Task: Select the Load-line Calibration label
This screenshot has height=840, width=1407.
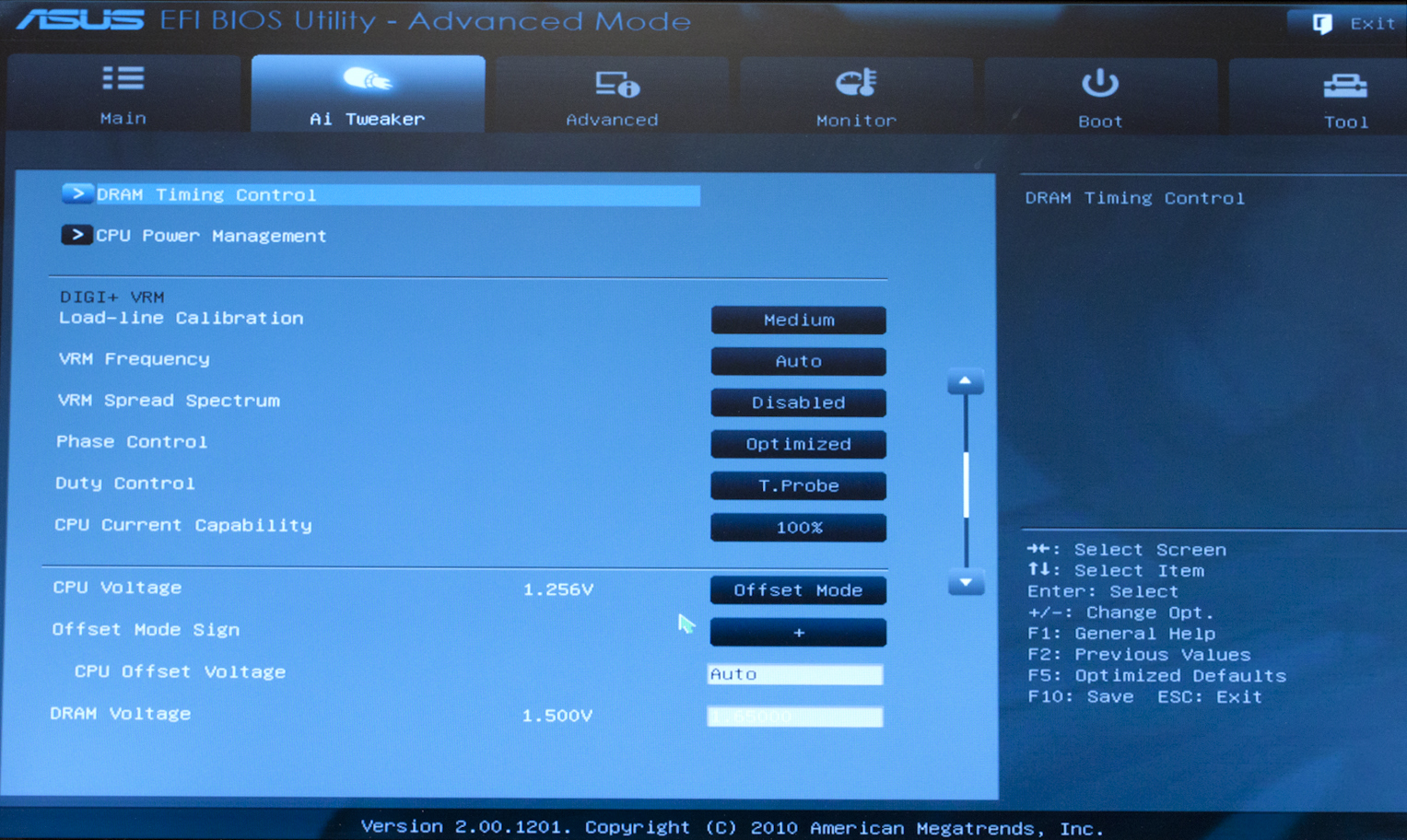Action: tap(181, 318)
